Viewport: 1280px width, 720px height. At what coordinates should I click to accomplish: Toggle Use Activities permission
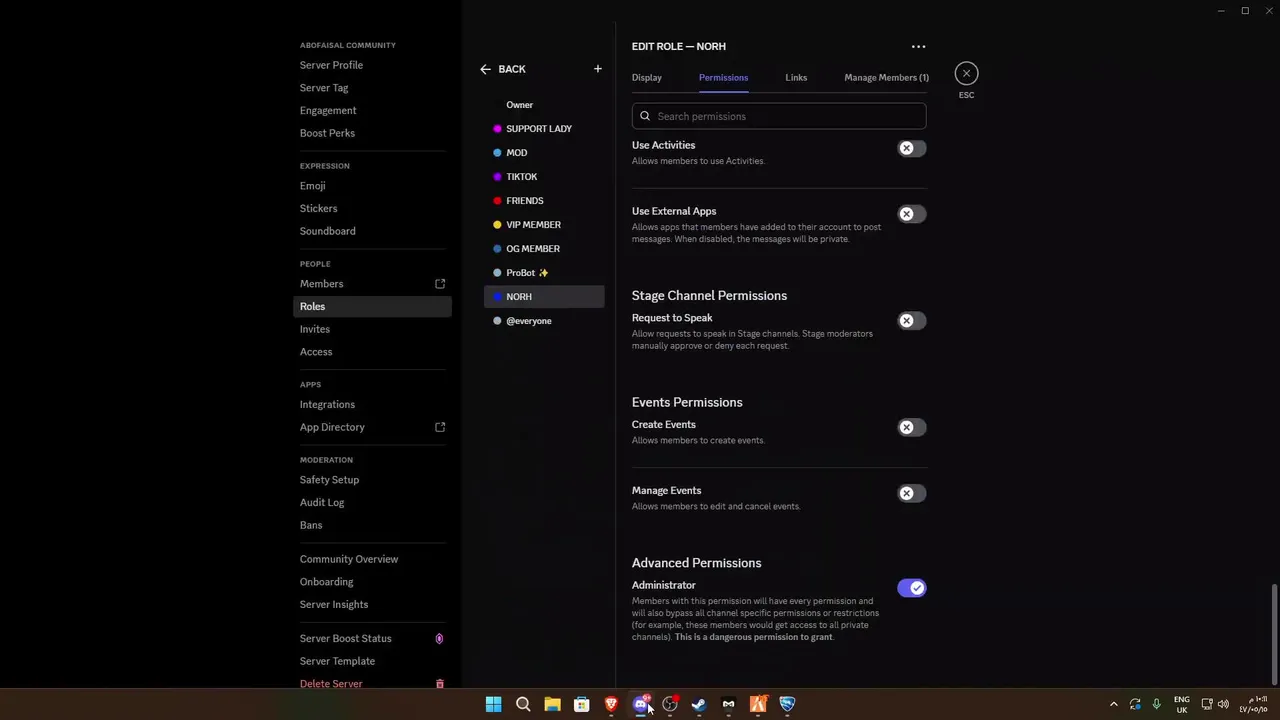pyautogui.click(x=911, y=148)
